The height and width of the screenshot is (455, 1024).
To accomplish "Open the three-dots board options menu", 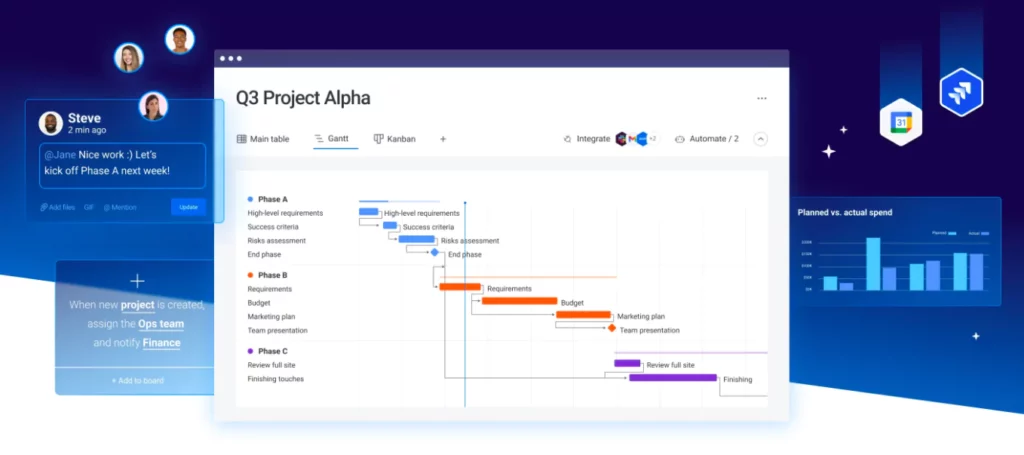I will click(762, 98).
